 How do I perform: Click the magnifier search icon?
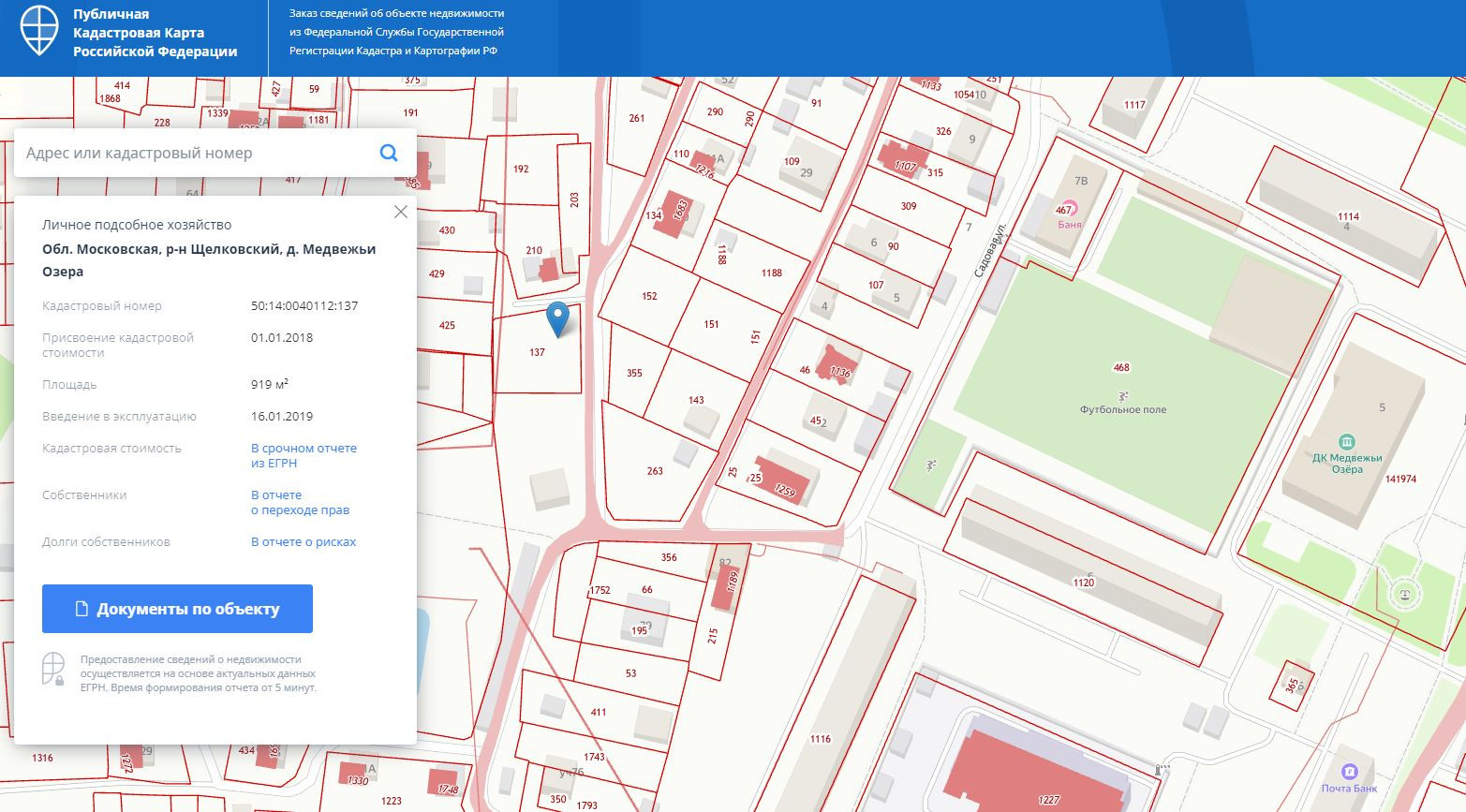[389, 154]
